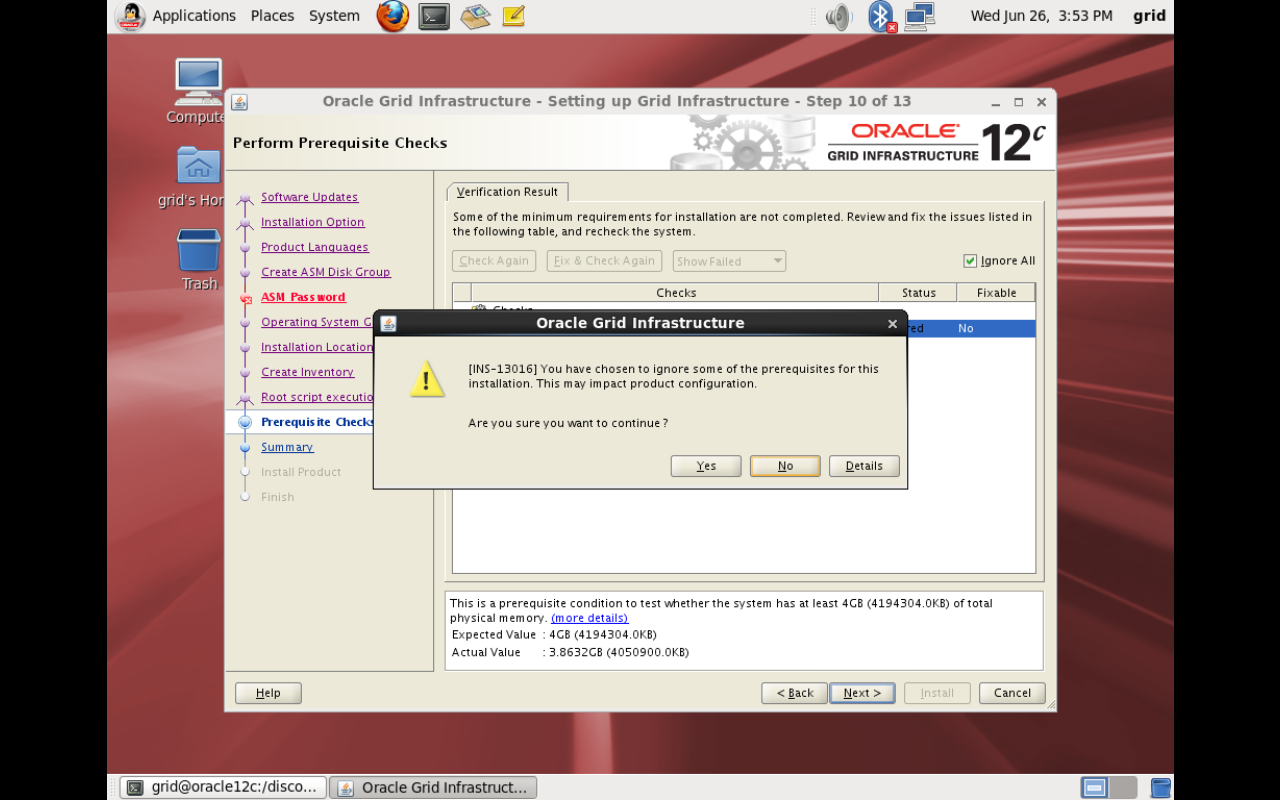1280x800 pixels.
Task: Open the Places menu
Action: click(x=272, y=16)
